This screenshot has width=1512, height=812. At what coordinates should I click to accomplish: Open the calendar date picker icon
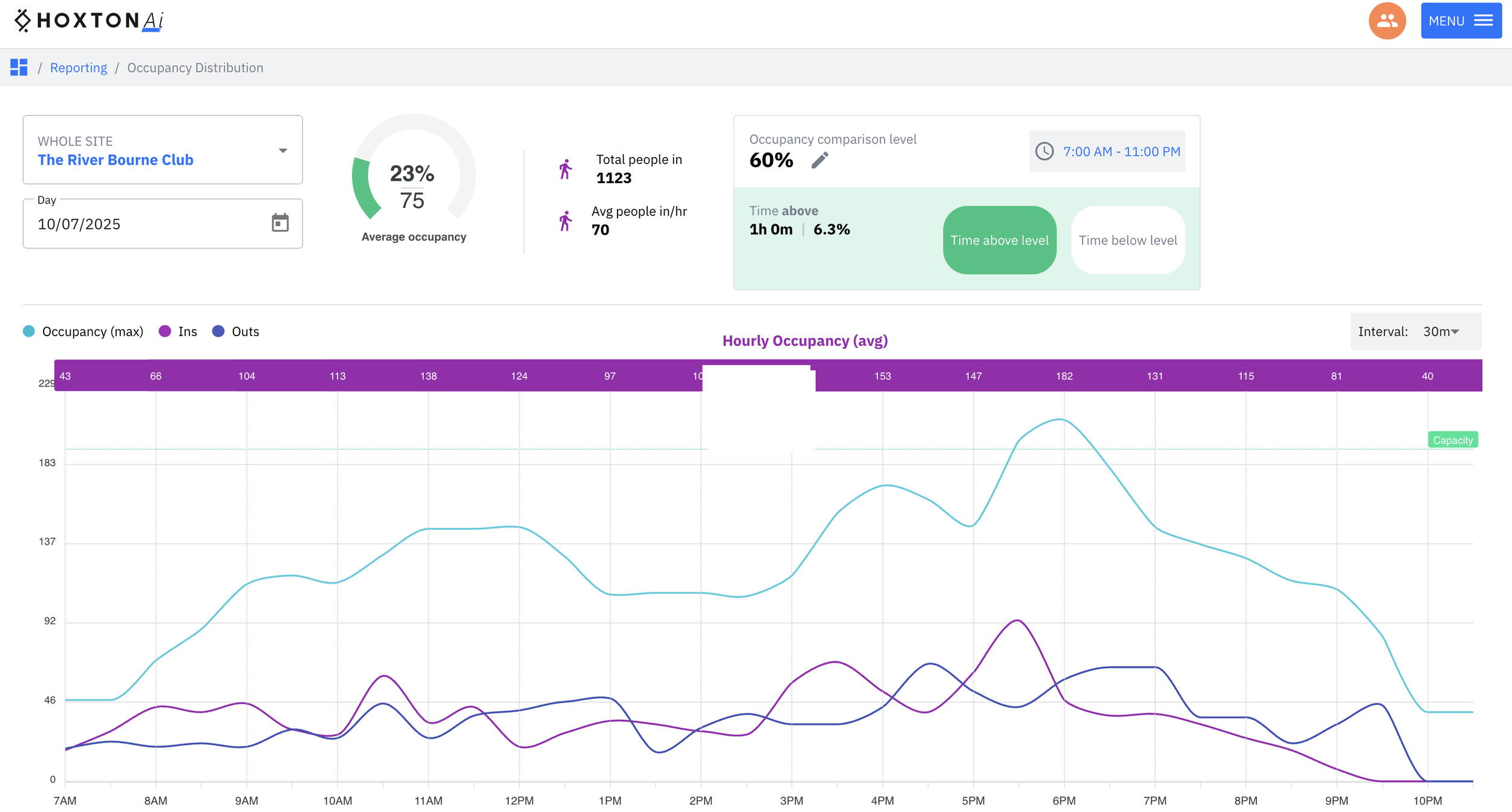[280, 223]
